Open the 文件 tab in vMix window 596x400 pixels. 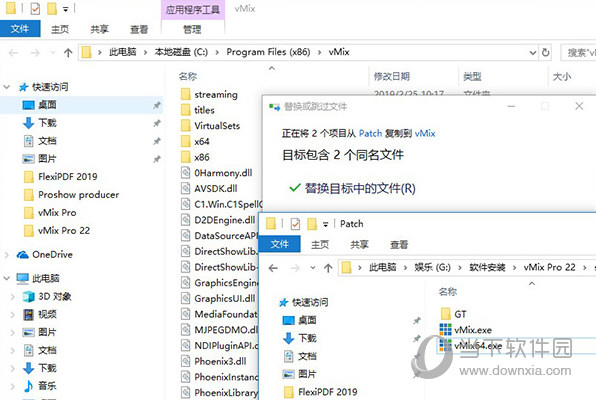(x=20, y=29)
